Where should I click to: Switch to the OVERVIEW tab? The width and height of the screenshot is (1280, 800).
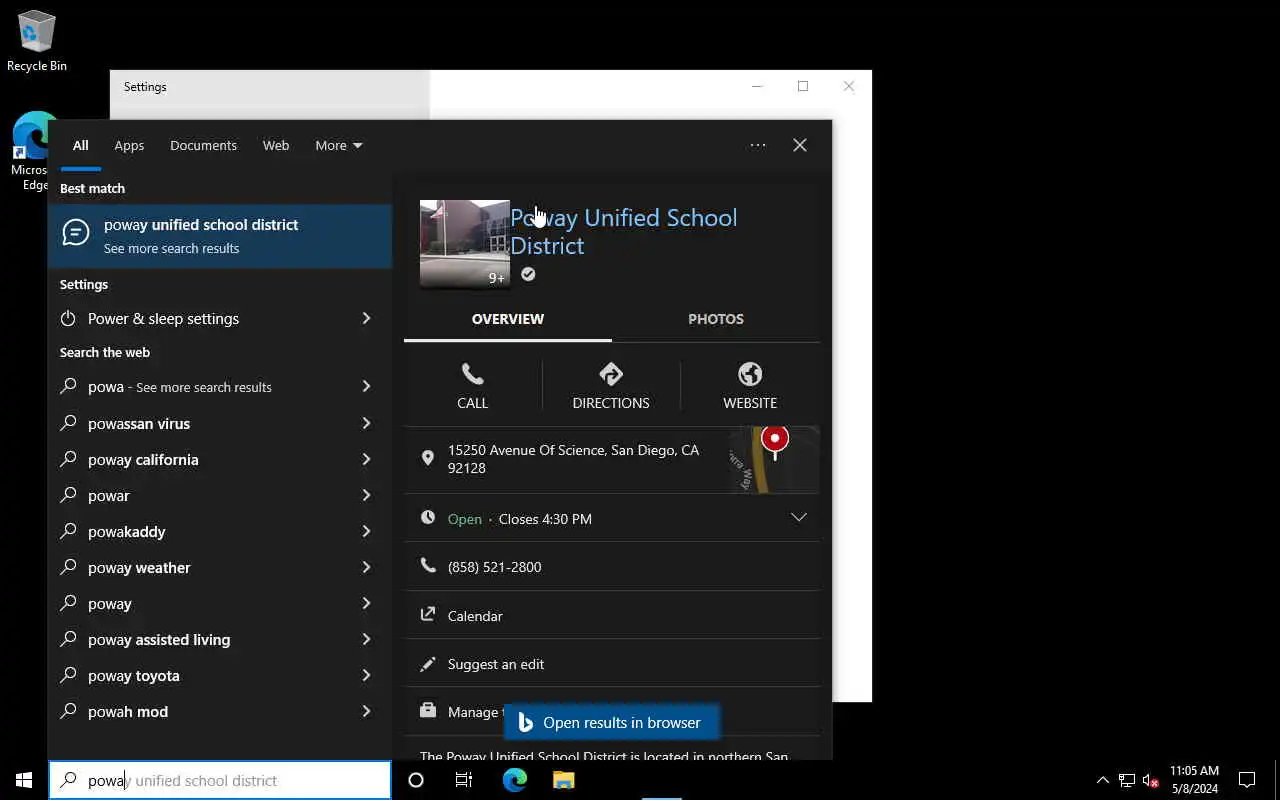508,319
